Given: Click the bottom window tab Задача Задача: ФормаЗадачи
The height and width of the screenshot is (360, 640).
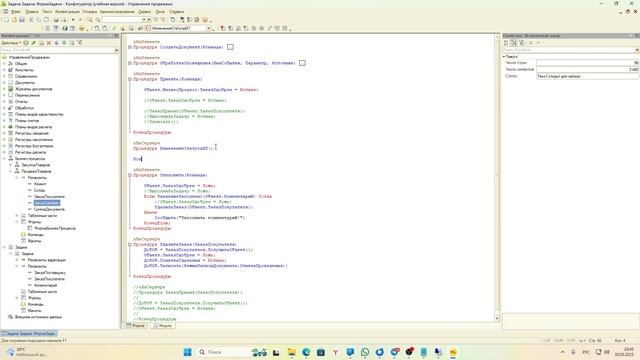Looking at the screenshot, I should tap(29, 333).
